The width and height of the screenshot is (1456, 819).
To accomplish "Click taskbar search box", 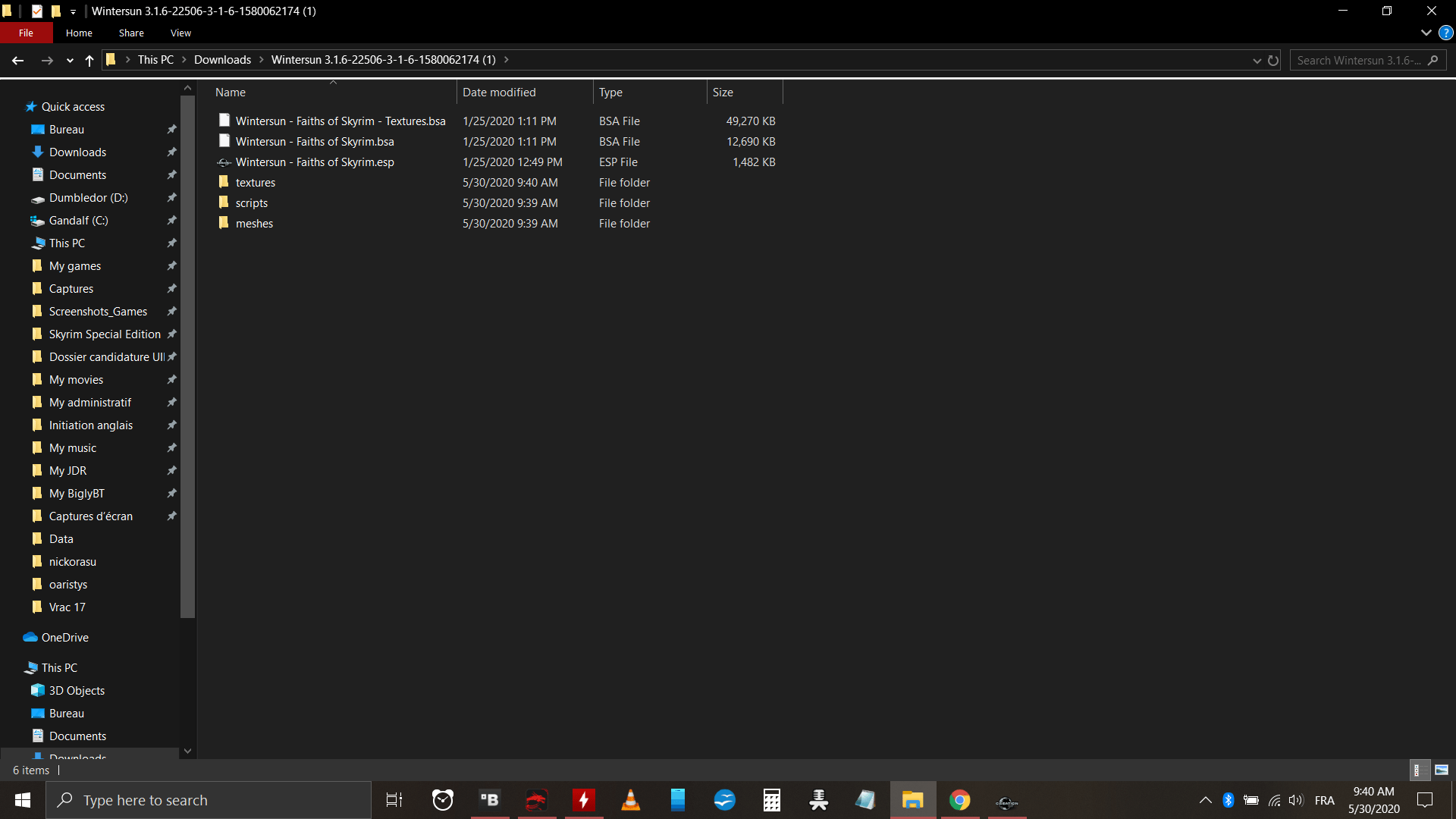I will 209,800.
